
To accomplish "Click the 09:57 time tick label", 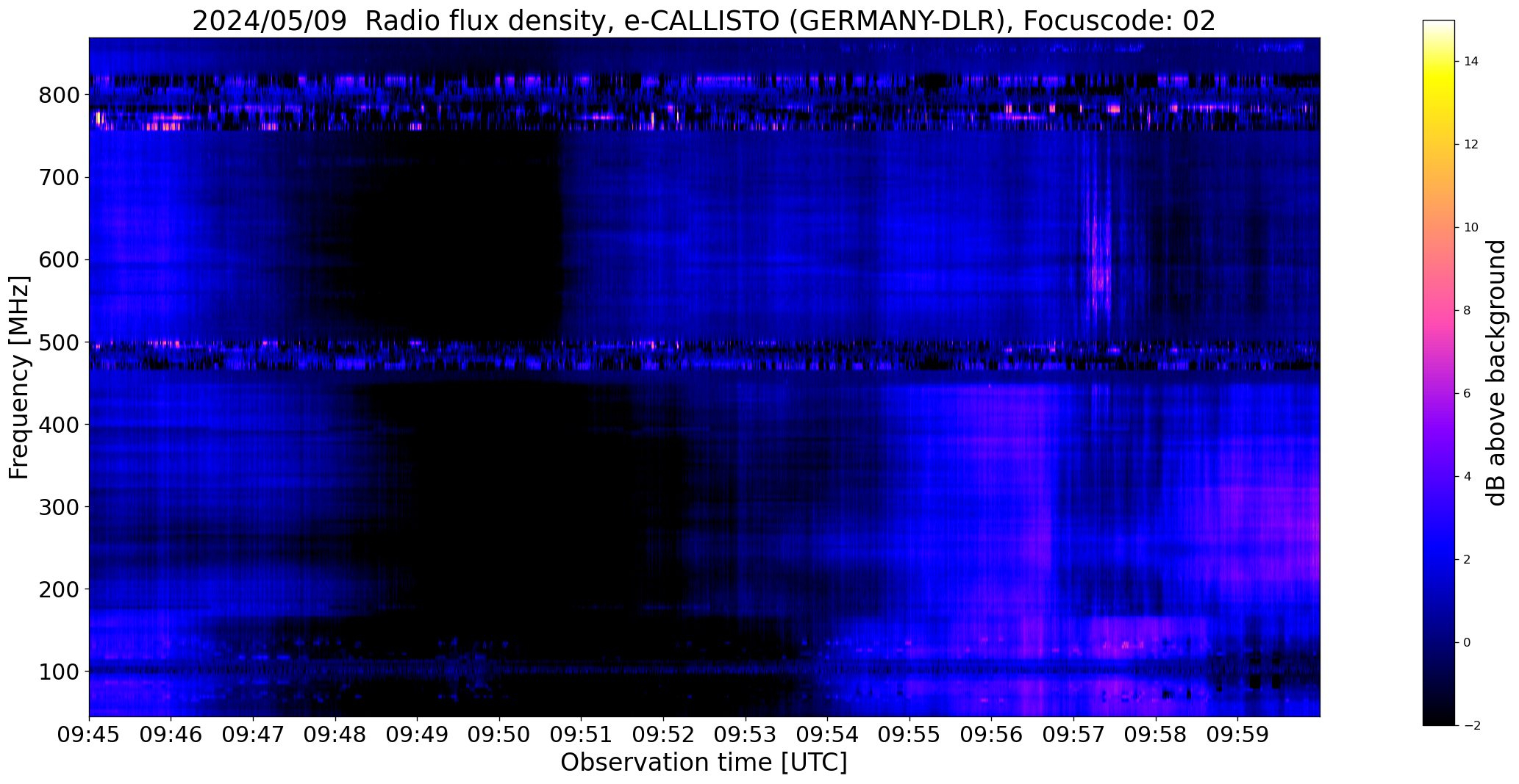I will coord(1074,735).
